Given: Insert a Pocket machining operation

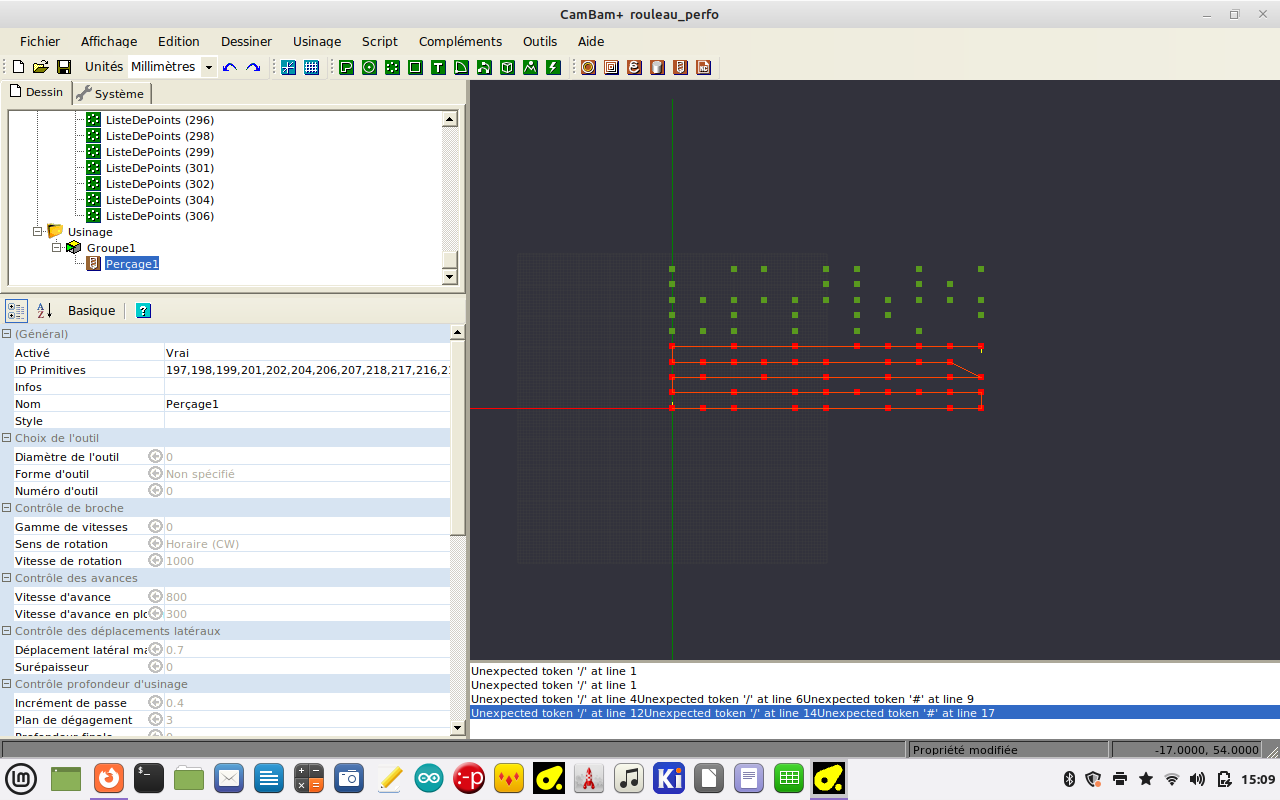Looking at the screenshot, I should click(x=611, y=67).
